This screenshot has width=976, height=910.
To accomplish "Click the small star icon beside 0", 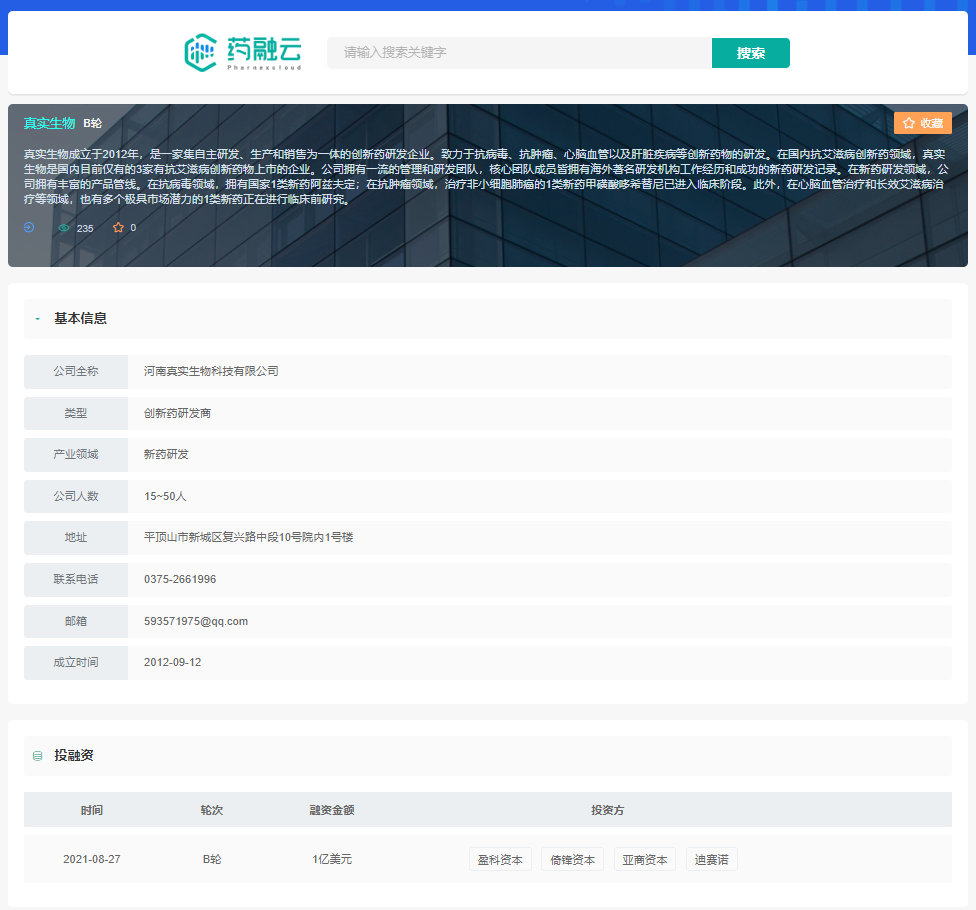I will [118, 228].
